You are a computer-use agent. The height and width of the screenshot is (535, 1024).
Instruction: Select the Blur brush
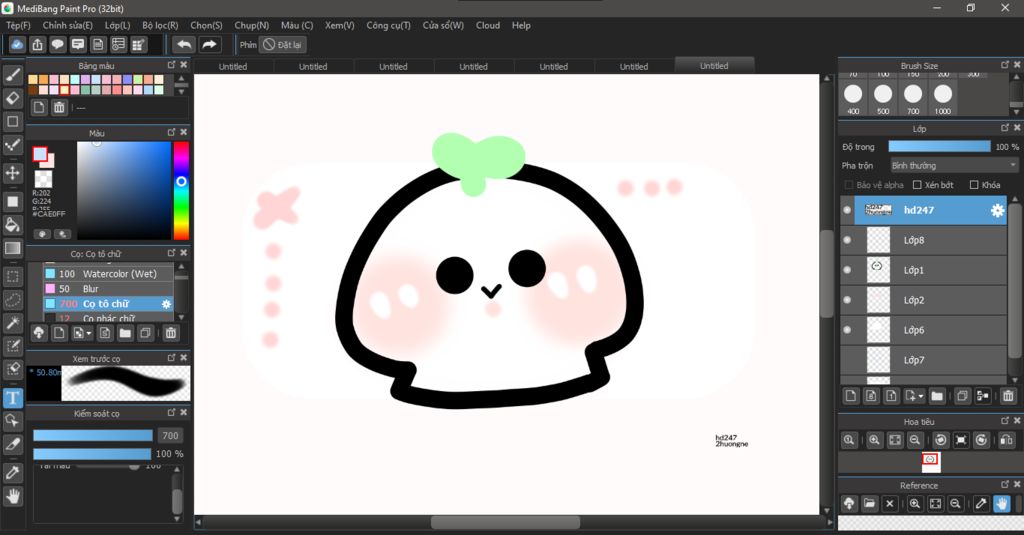(108, 289)
